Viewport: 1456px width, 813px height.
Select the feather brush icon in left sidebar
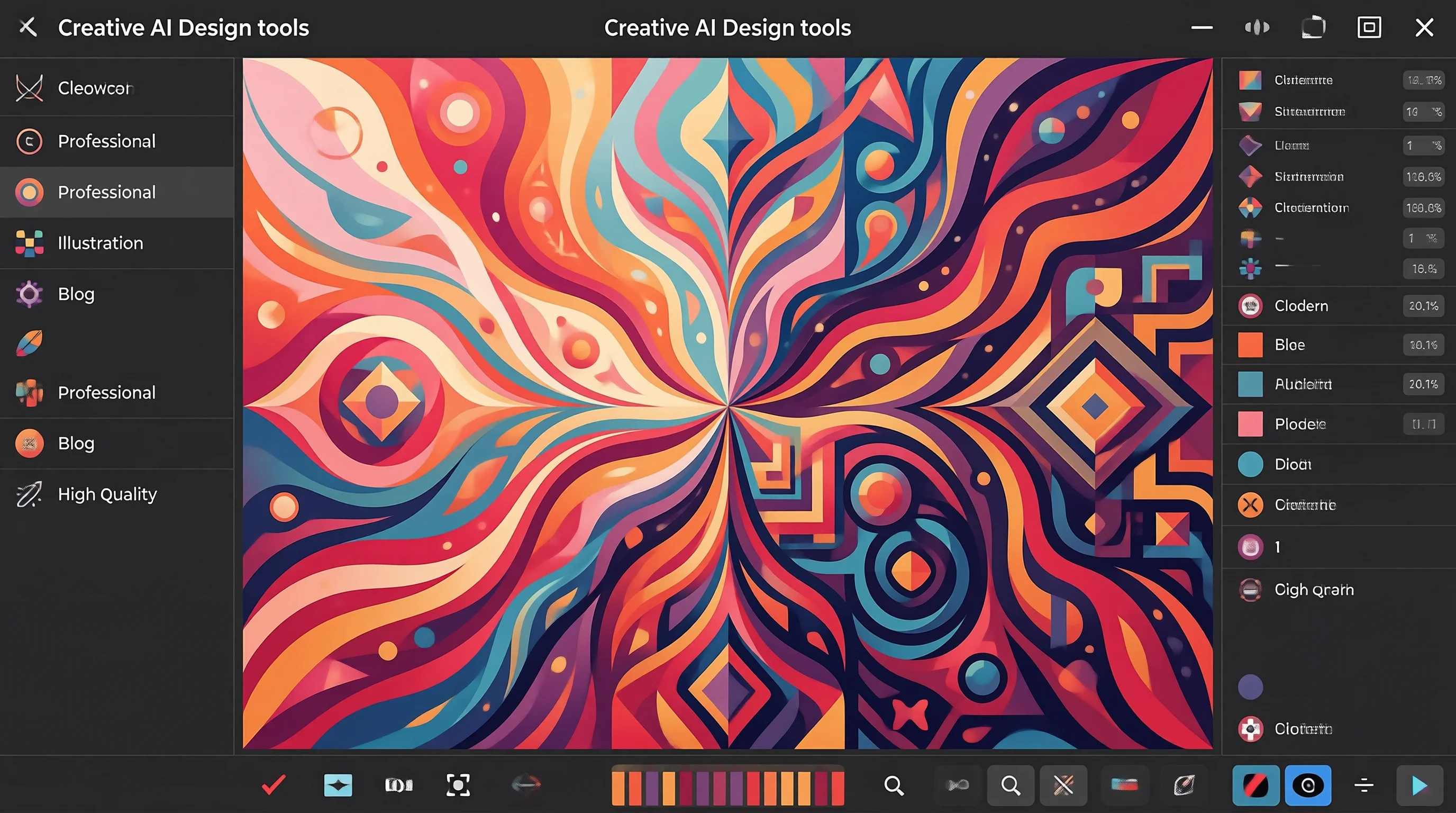30,343
